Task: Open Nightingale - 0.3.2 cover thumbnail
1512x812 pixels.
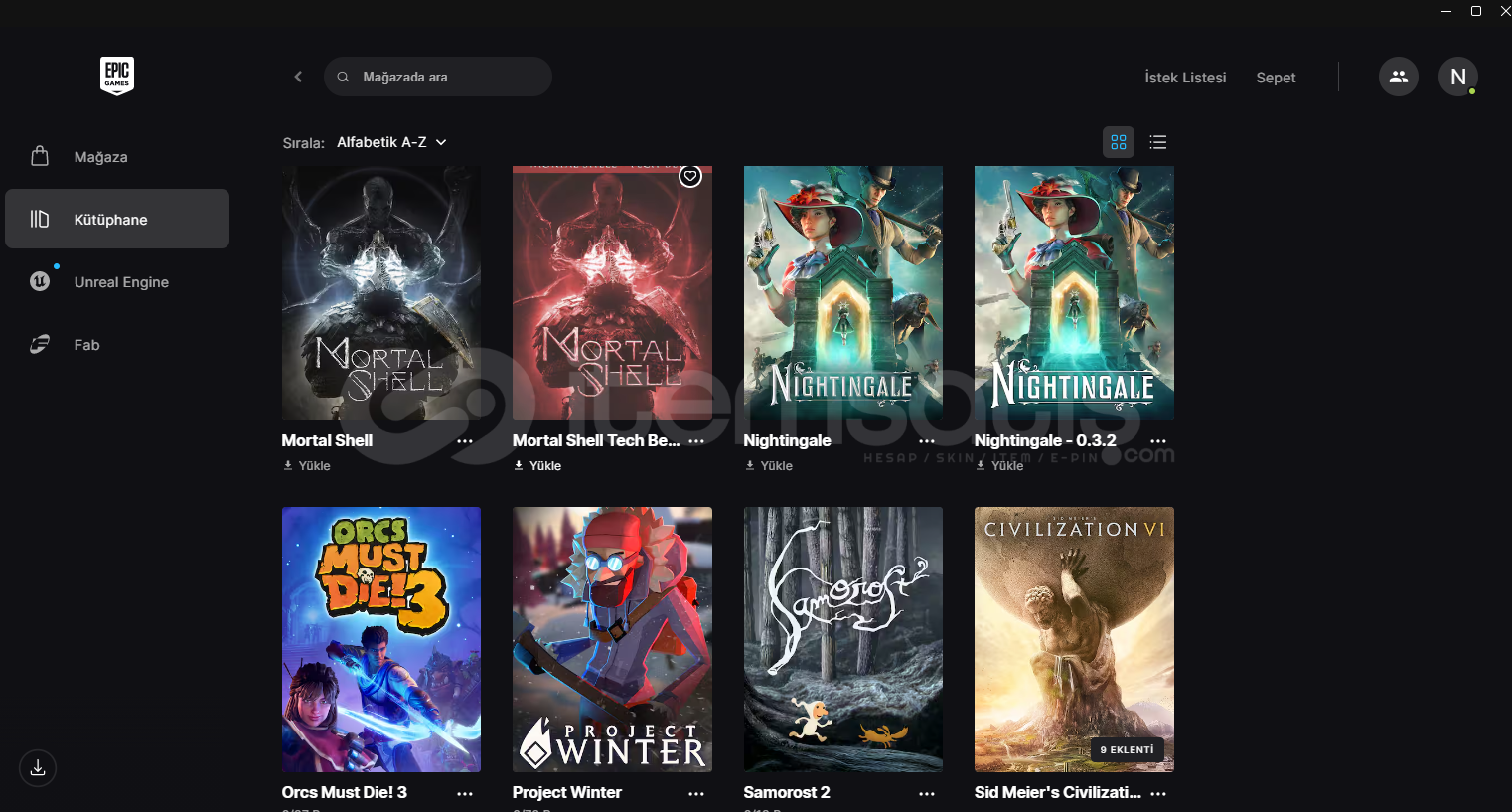Action: tap(1074, 293)
